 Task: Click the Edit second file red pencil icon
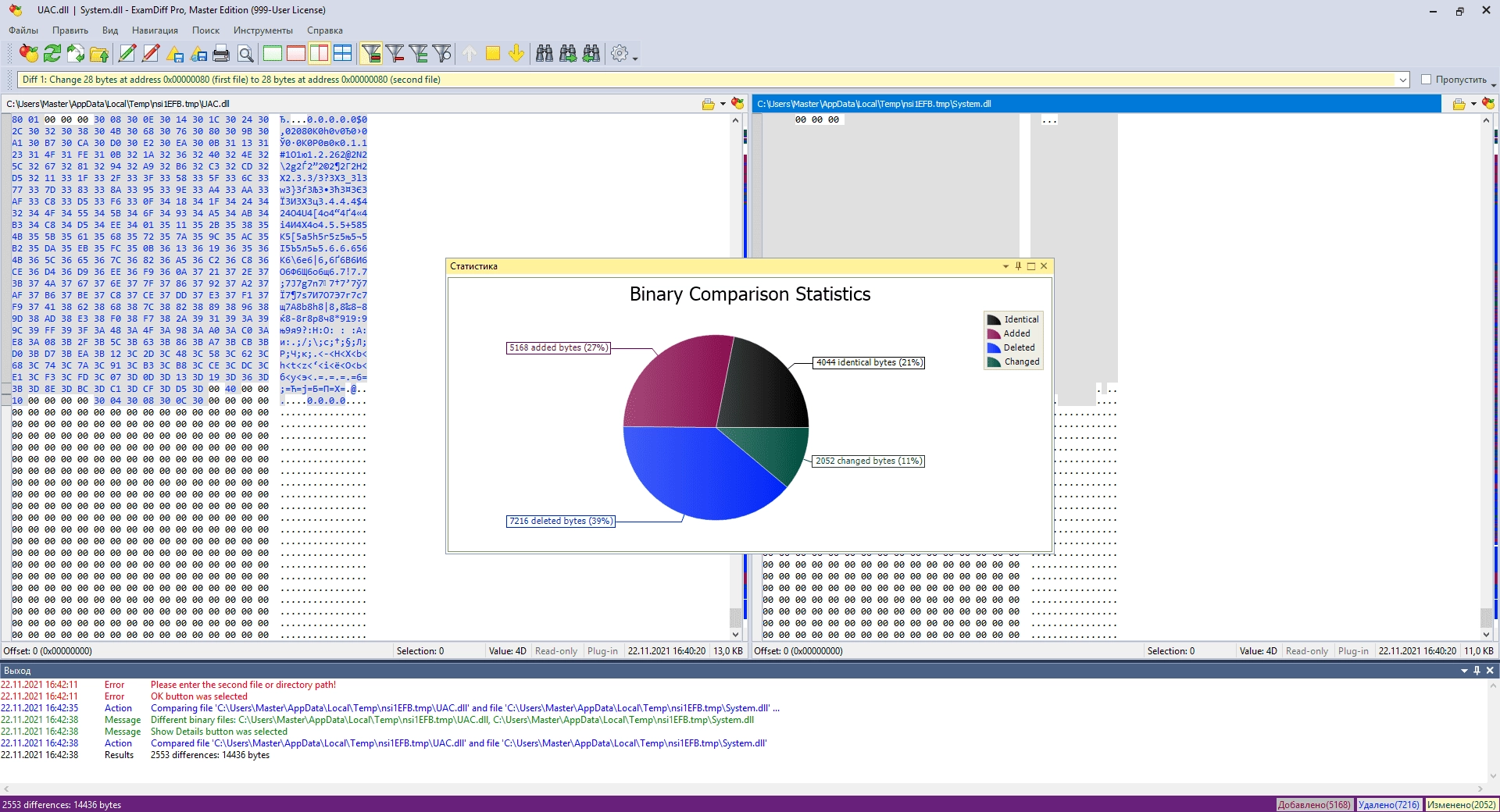[x=151, y=53]
